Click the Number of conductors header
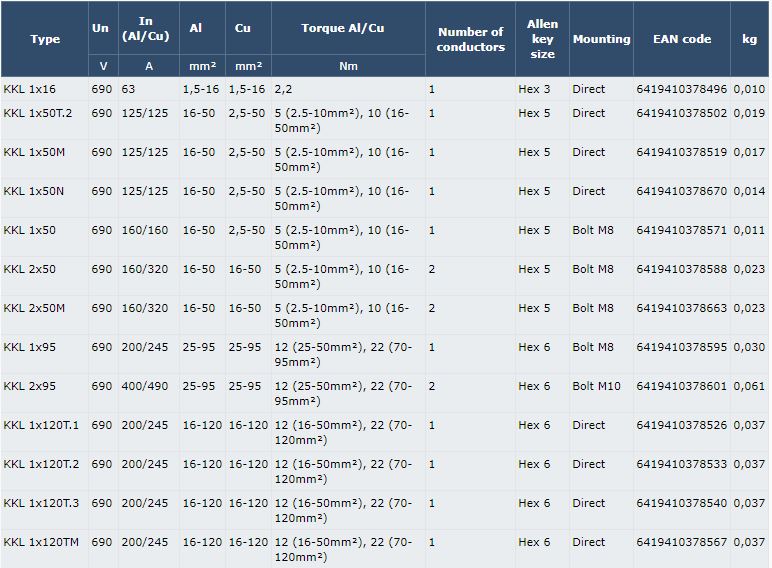Image resolution: width=772 pixels, height=568 pixels. [x=470, y=39]
